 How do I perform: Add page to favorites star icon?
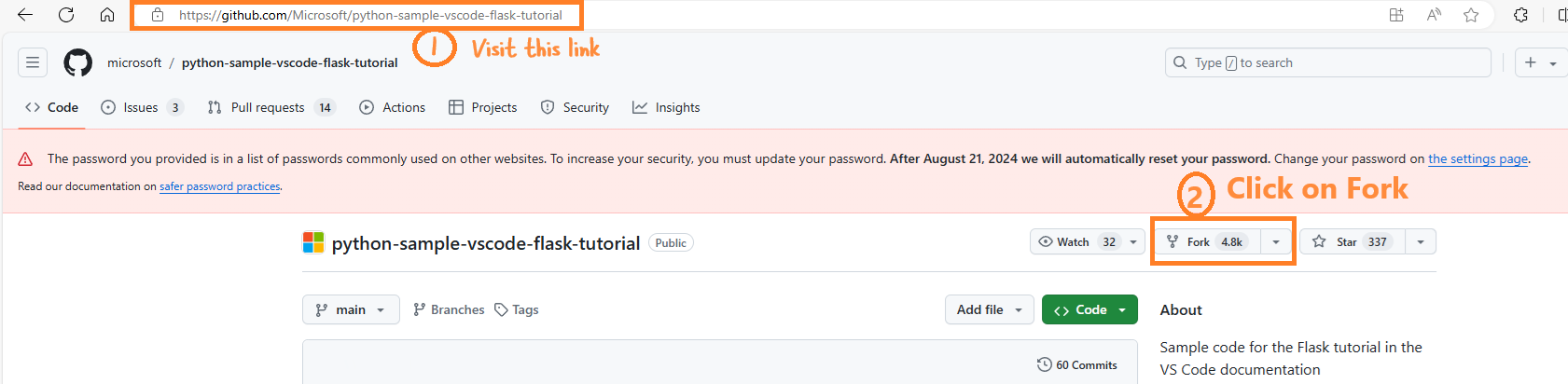point(1471,15)
